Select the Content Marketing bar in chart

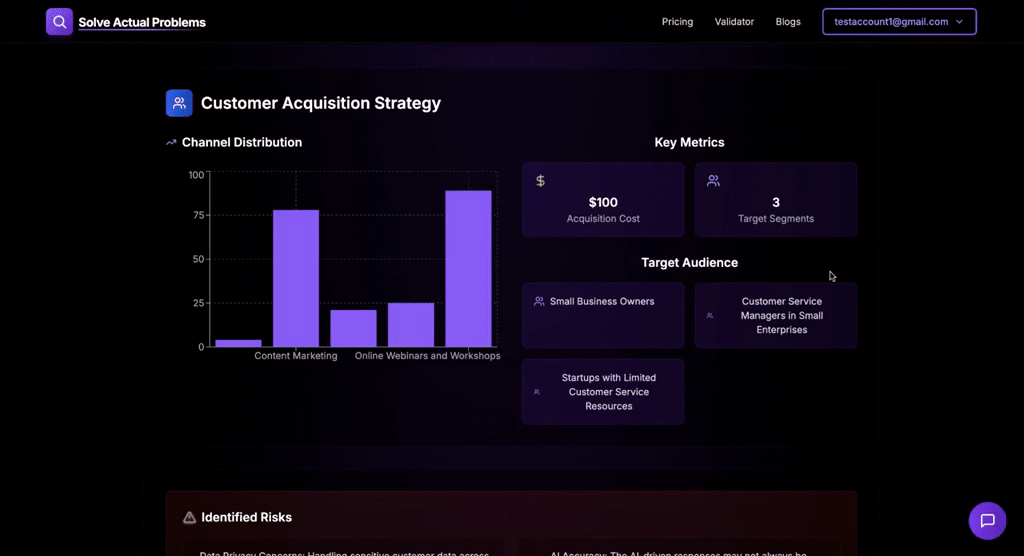pos(296,278)
